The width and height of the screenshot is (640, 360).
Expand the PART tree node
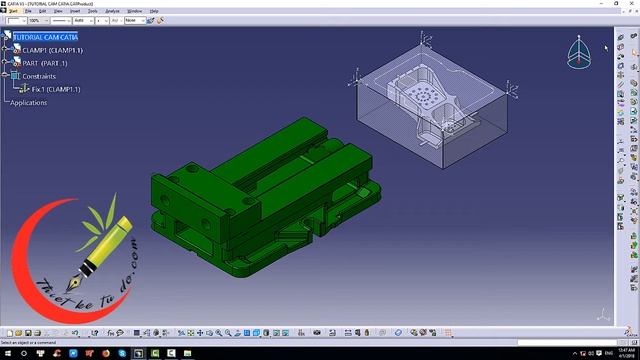click(x=4, y=62)
